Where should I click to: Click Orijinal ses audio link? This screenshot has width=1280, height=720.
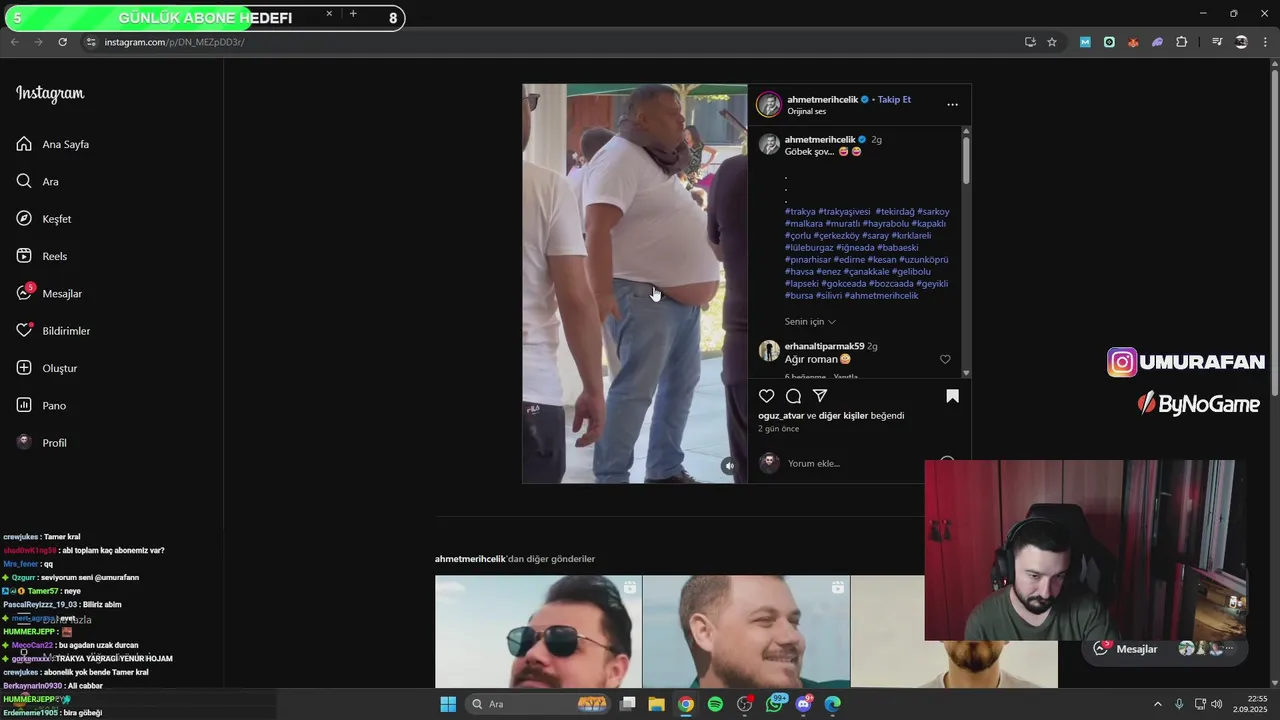[806, 111]
